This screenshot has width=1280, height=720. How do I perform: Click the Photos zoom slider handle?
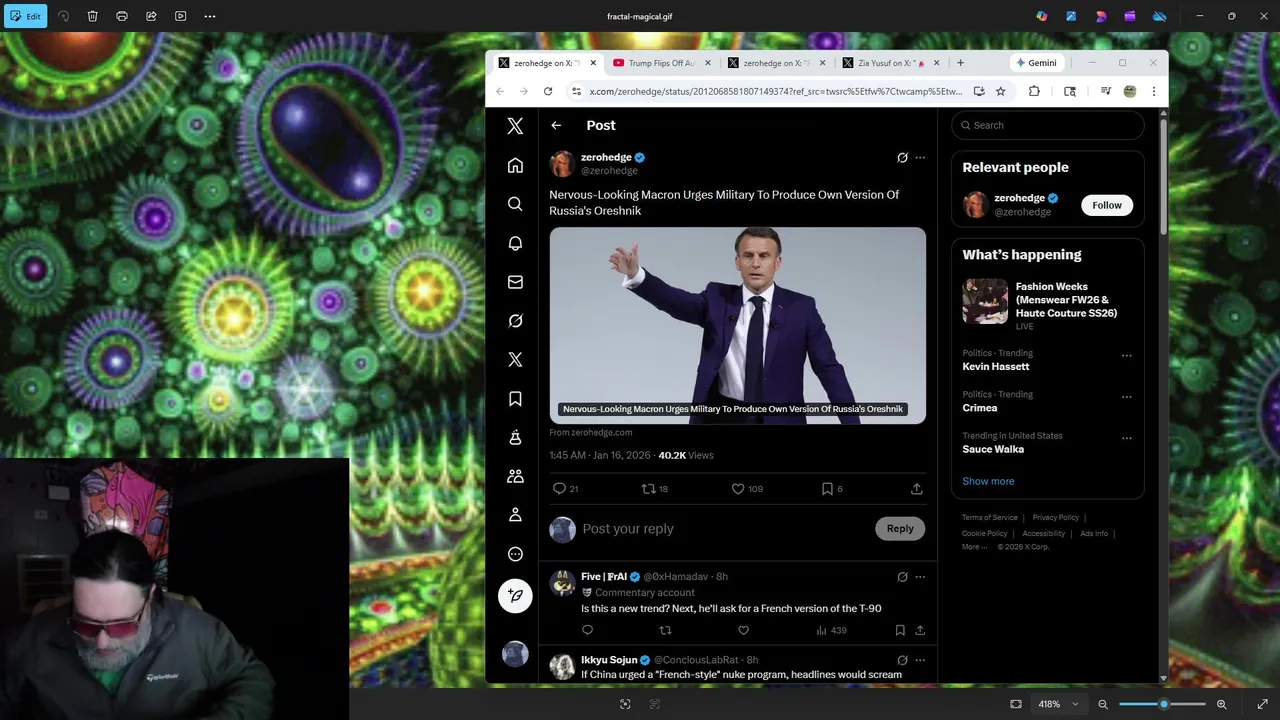click(x=1163, y=704)
